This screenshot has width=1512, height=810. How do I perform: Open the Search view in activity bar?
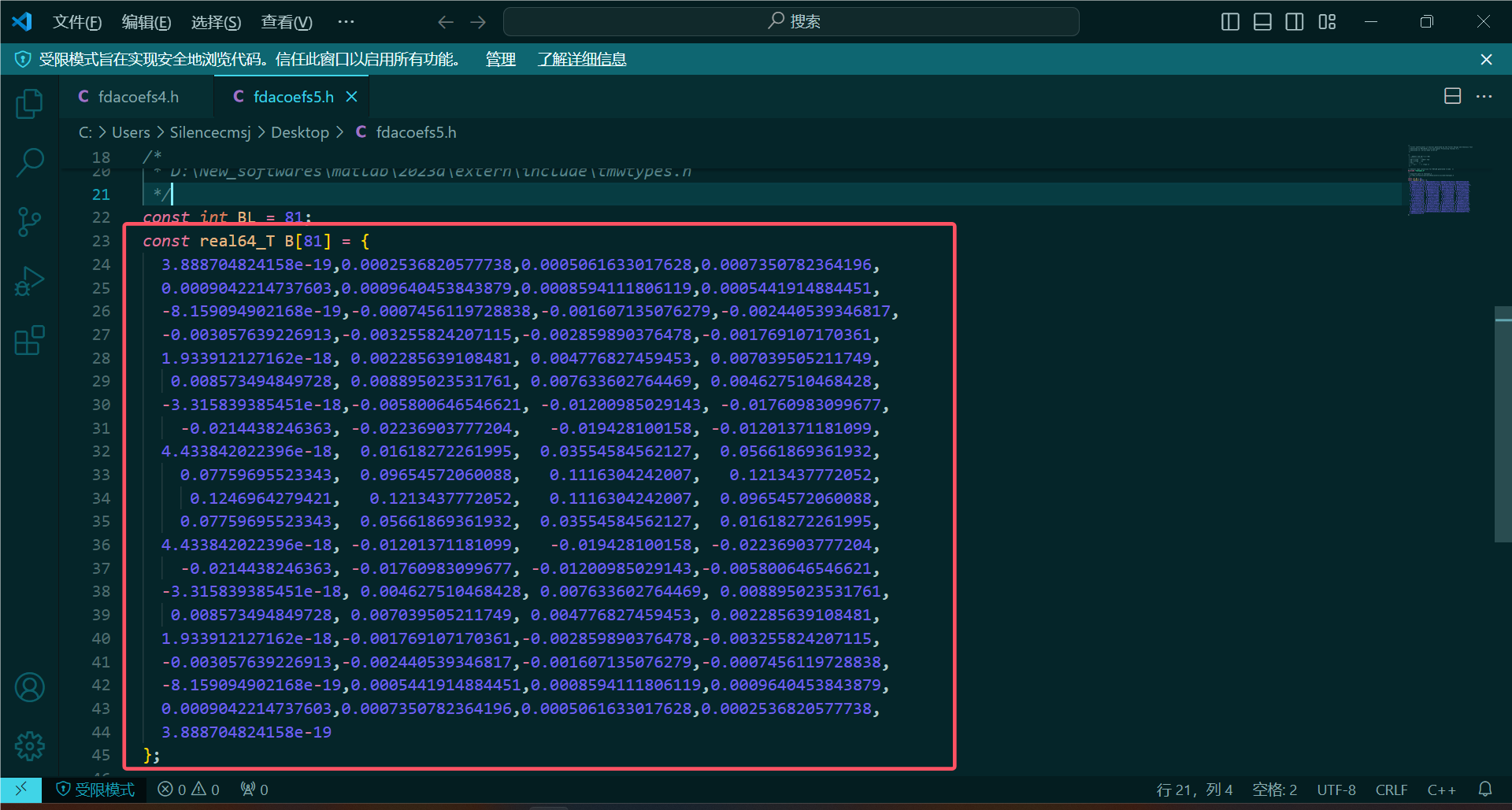click(x=30, y=163)
